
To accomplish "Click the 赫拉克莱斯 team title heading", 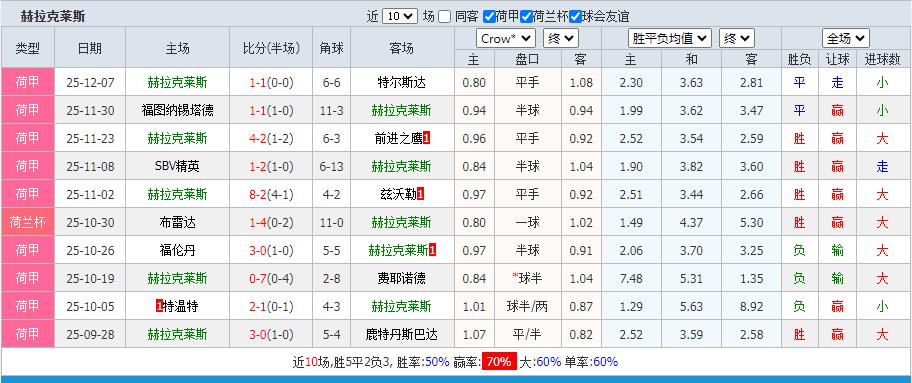I will [53, 16].
